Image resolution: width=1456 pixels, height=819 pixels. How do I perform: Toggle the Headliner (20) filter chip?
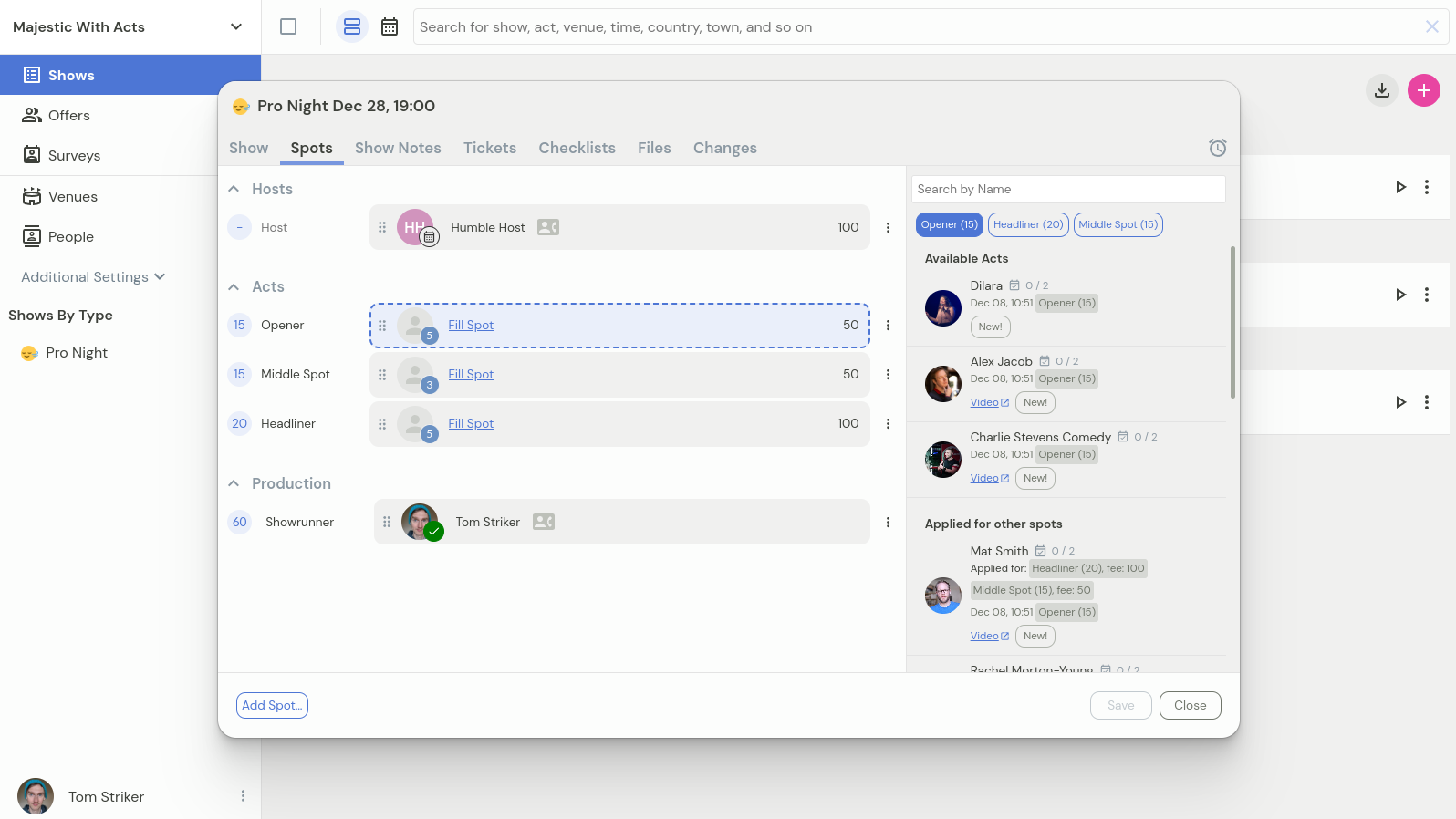[x=1028, y=224]
